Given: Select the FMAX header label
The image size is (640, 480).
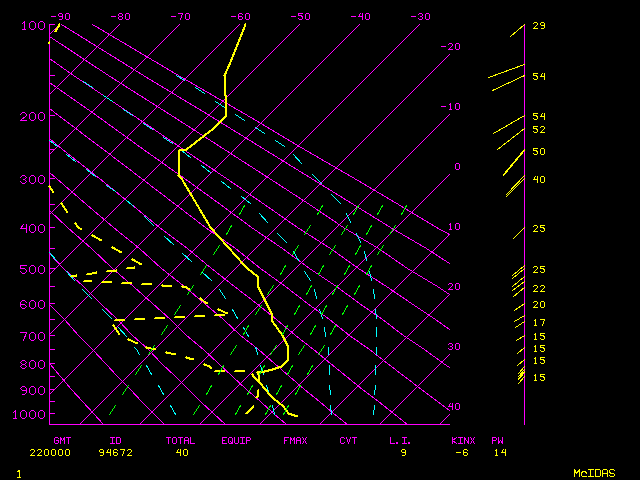Looking at the screenshot, I should coord(295,440).
